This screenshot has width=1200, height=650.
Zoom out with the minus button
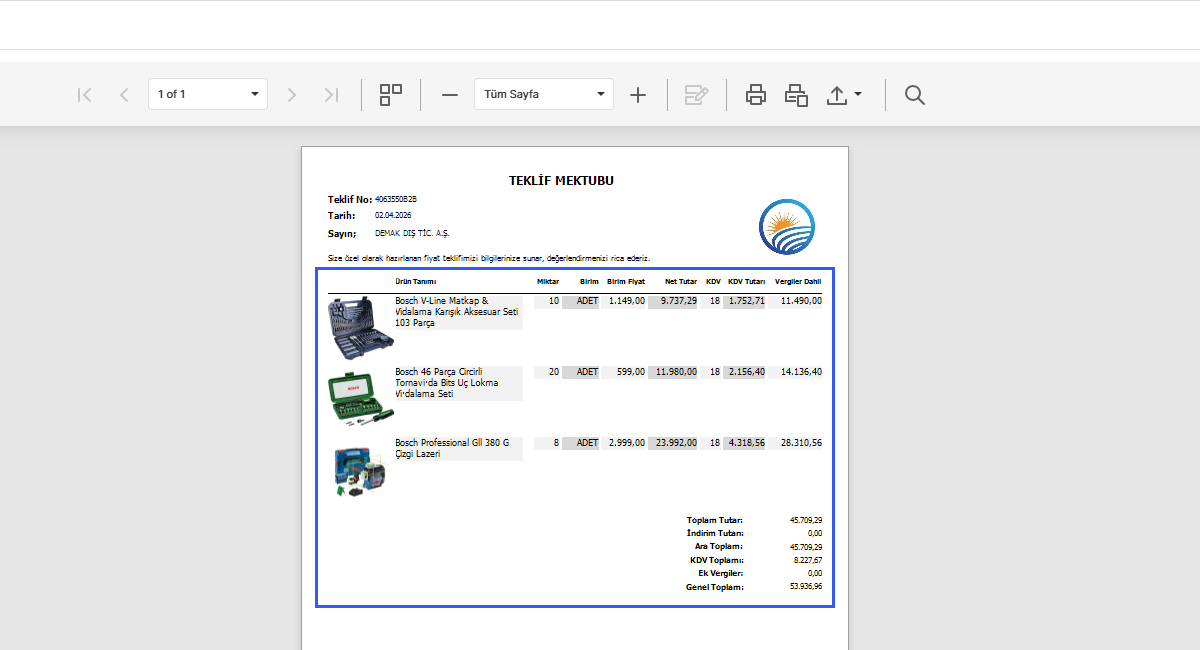pyautogui.click(x=450, y=95)
